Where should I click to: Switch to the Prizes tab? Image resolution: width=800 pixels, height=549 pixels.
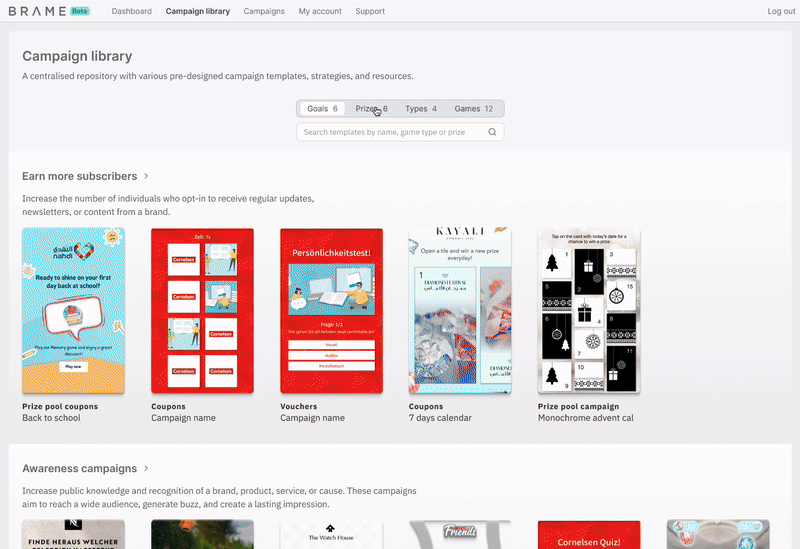(x=371, y=109)
